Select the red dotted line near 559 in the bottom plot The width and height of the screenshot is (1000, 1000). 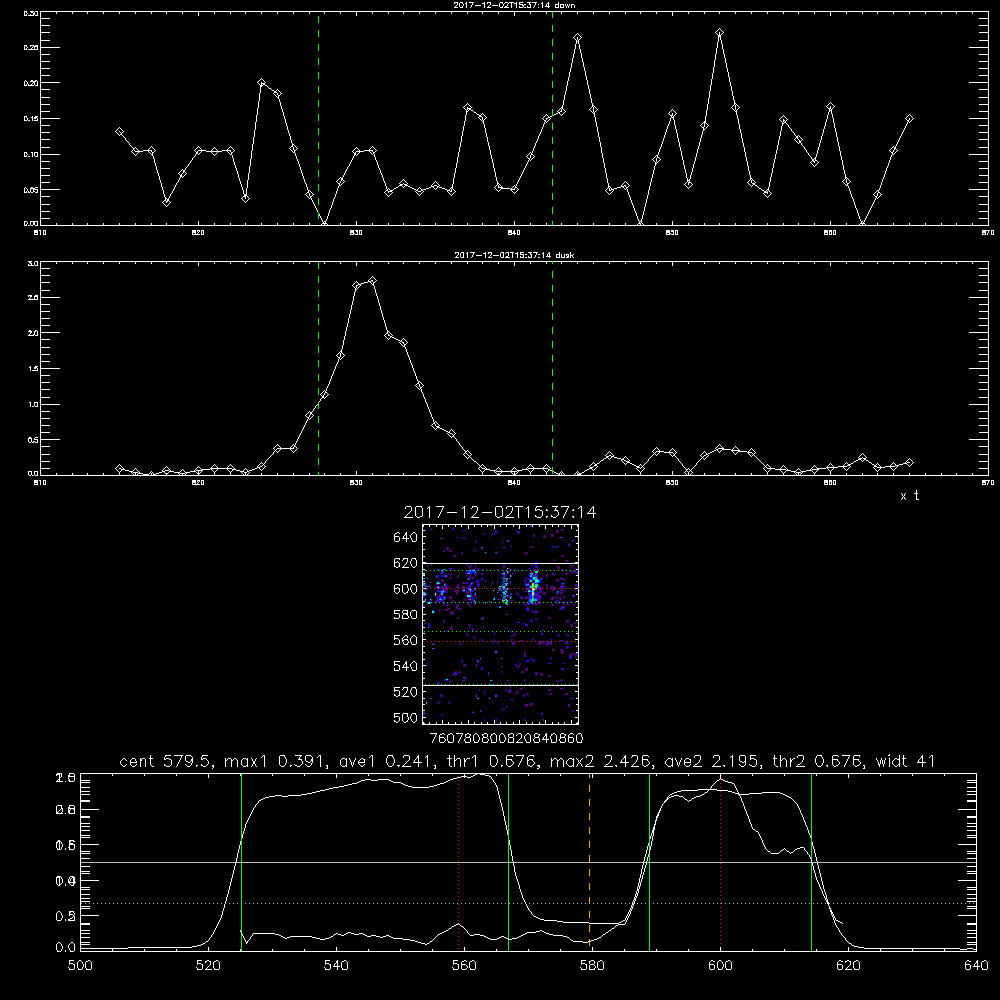pos(459,861)
